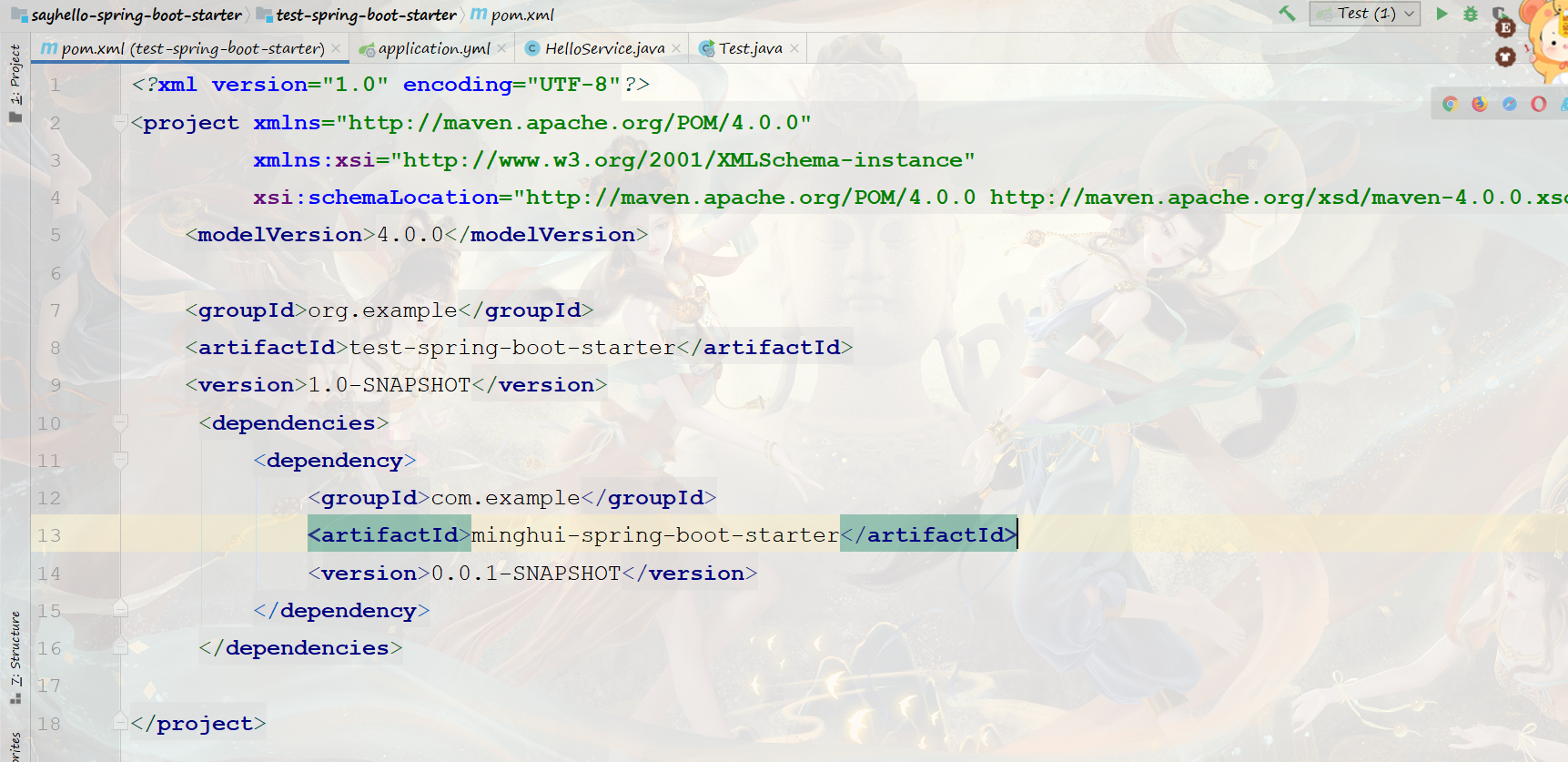
Task: Click line number 13 in the gutter
Action: tap(49, 535)
